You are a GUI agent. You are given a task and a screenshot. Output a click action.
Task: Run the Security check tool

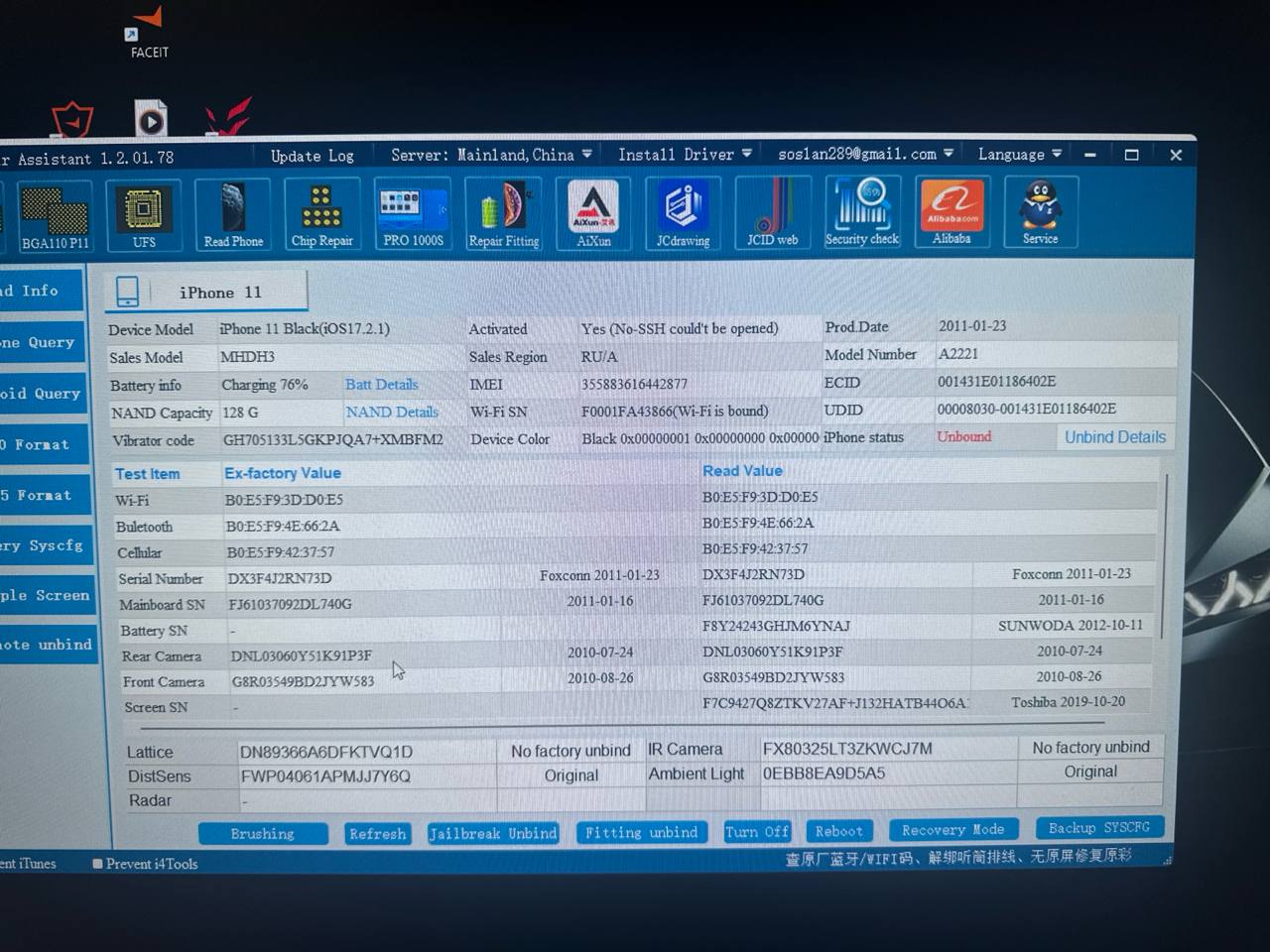tap(862, 211)
